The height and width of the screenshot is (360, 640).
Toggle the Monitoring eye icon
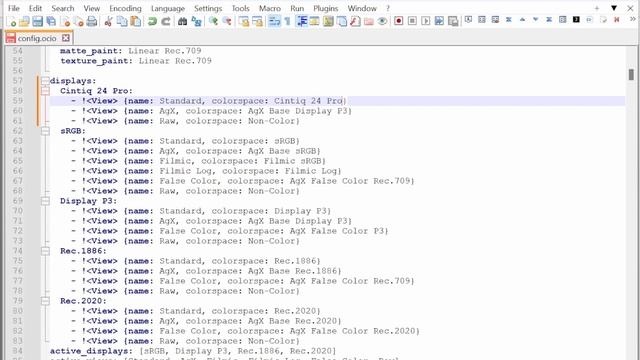pos(382,21)
